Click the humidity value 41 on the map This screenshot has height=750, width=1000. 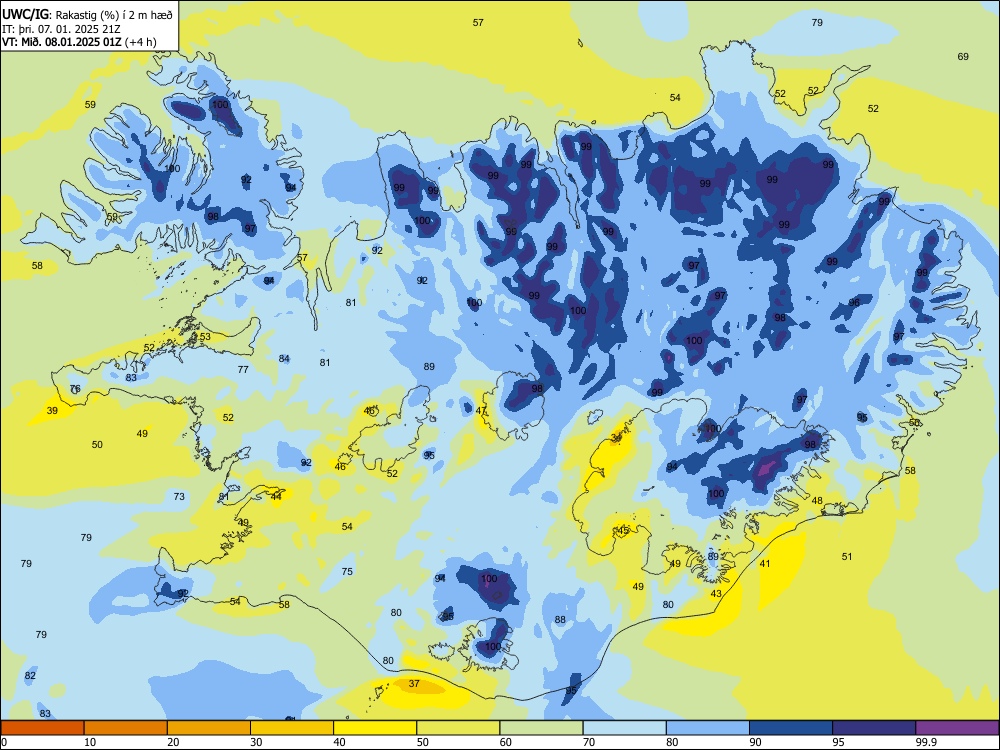[765, 564]
